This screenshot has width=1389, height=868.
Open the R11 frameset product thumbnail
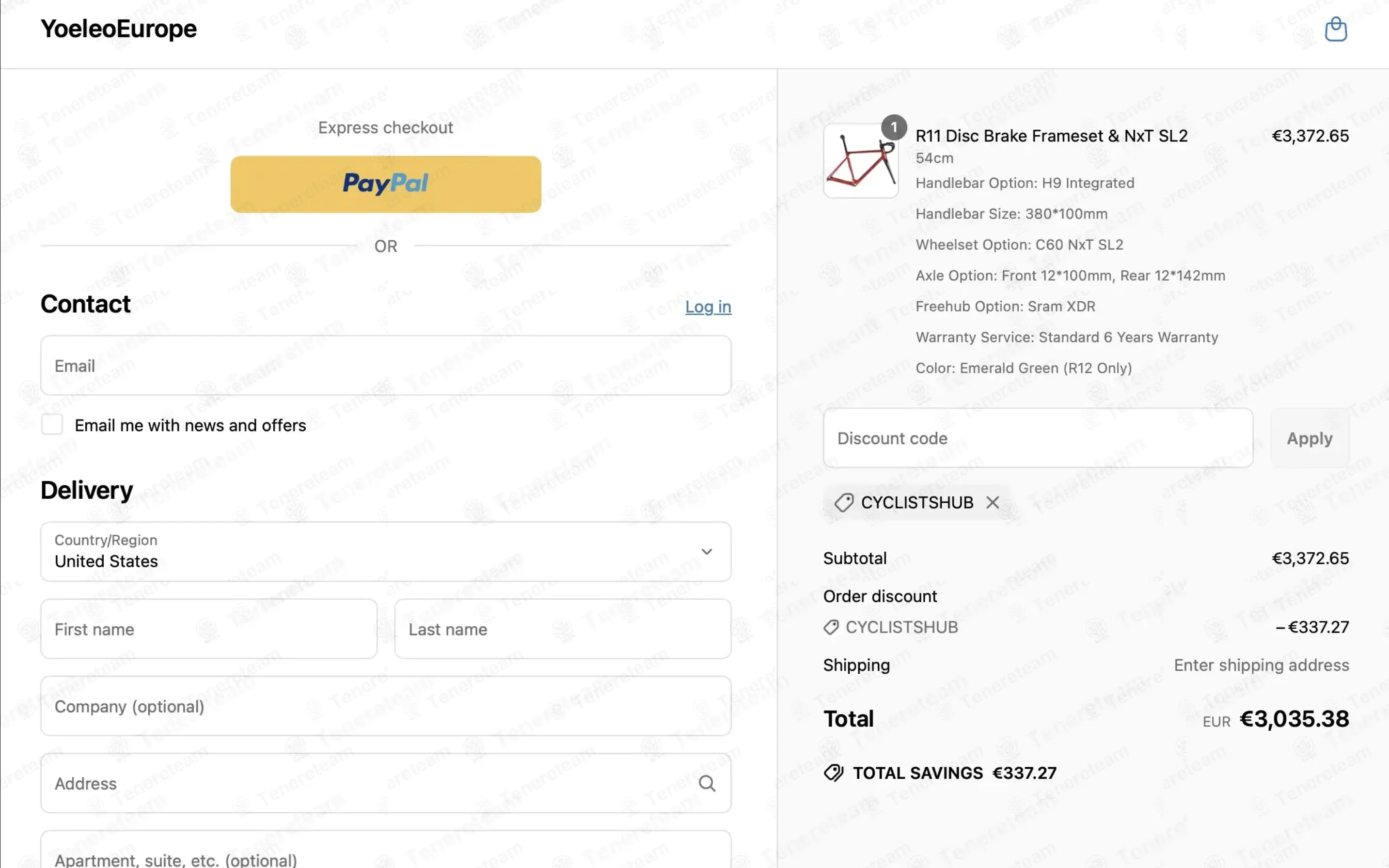(861, 161)
